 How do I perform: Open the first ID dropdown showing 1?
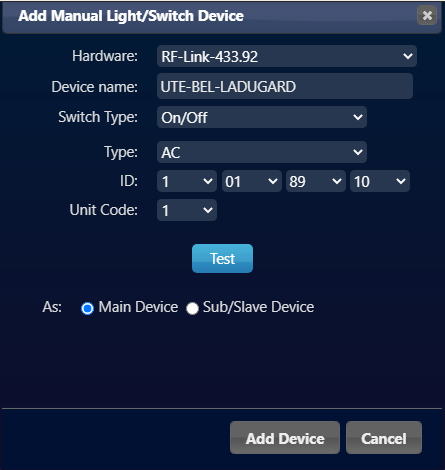tap(187, 181)
